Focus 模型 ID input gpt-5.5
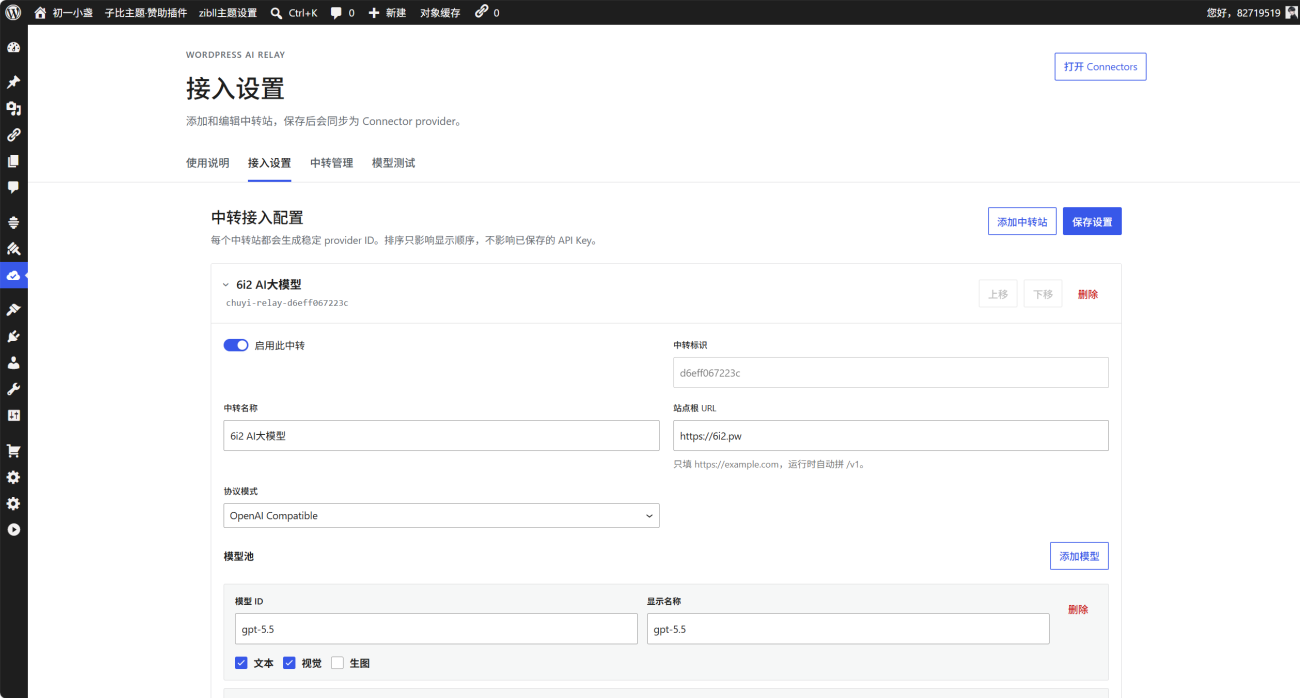 pos(436,628)
